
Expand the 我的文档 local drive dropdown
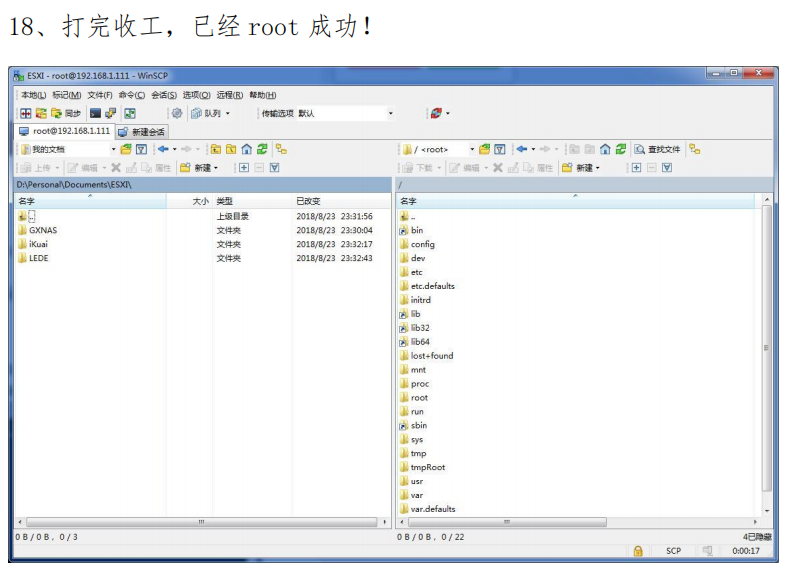(x=113, y=150)
